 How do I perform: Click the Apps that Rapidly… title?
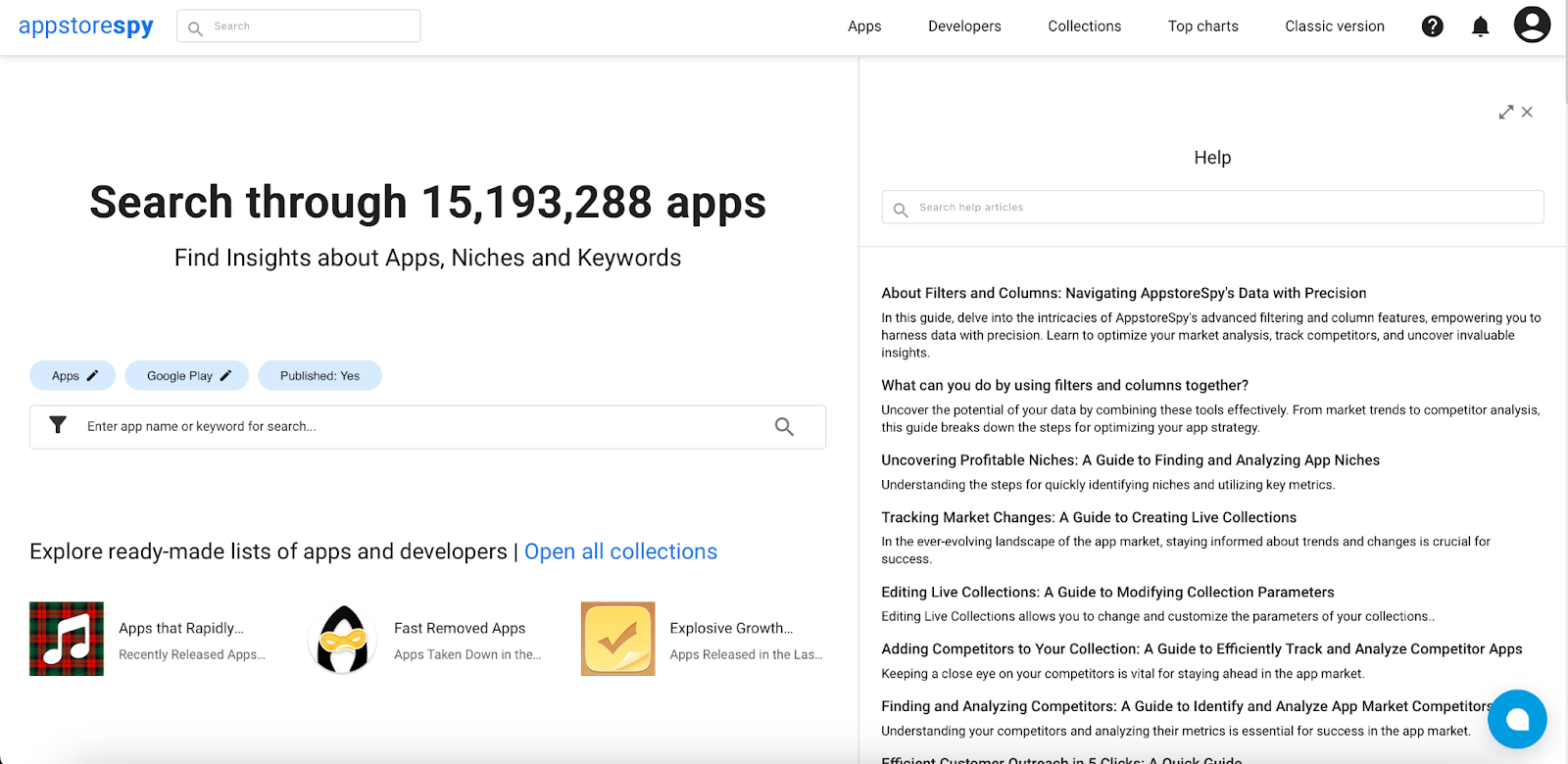point(181,628)
